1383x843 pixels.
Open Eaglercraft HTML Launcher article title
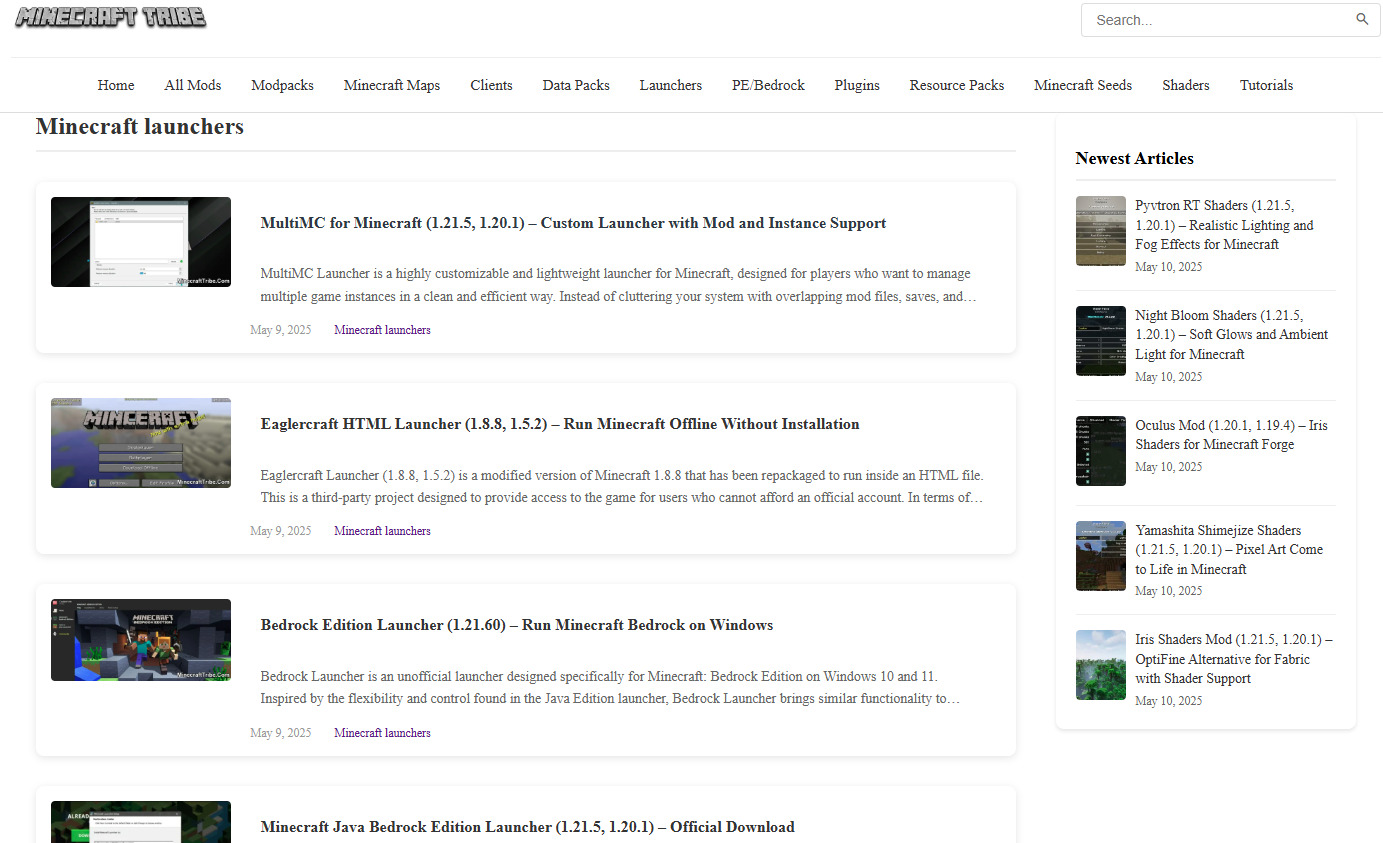tap(560, 424)
